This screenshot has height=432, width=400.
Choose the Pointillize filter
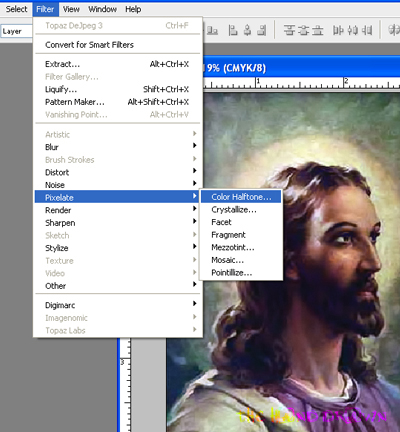pyautogui.click(x=241, y=273)
